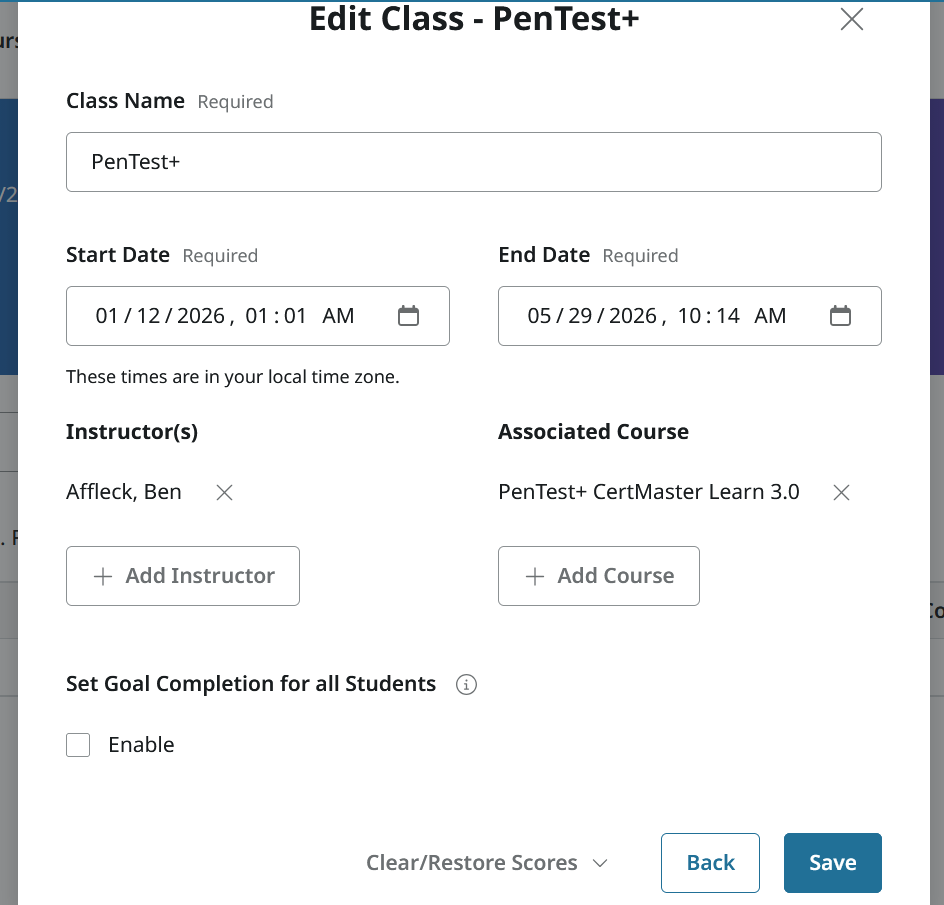
Task: Click the Add Instructor button
Action: 183,576
